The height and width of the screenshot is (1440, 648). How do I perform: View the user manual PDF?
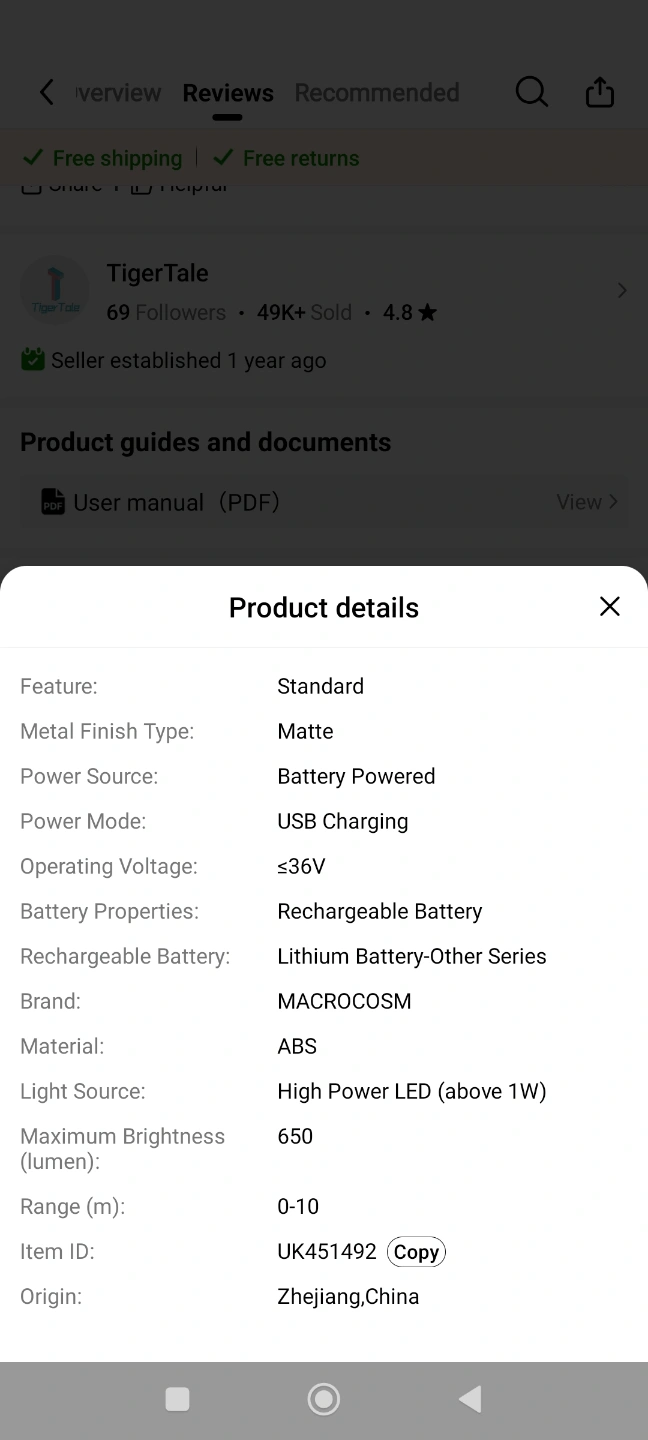[x=587, y=502]
